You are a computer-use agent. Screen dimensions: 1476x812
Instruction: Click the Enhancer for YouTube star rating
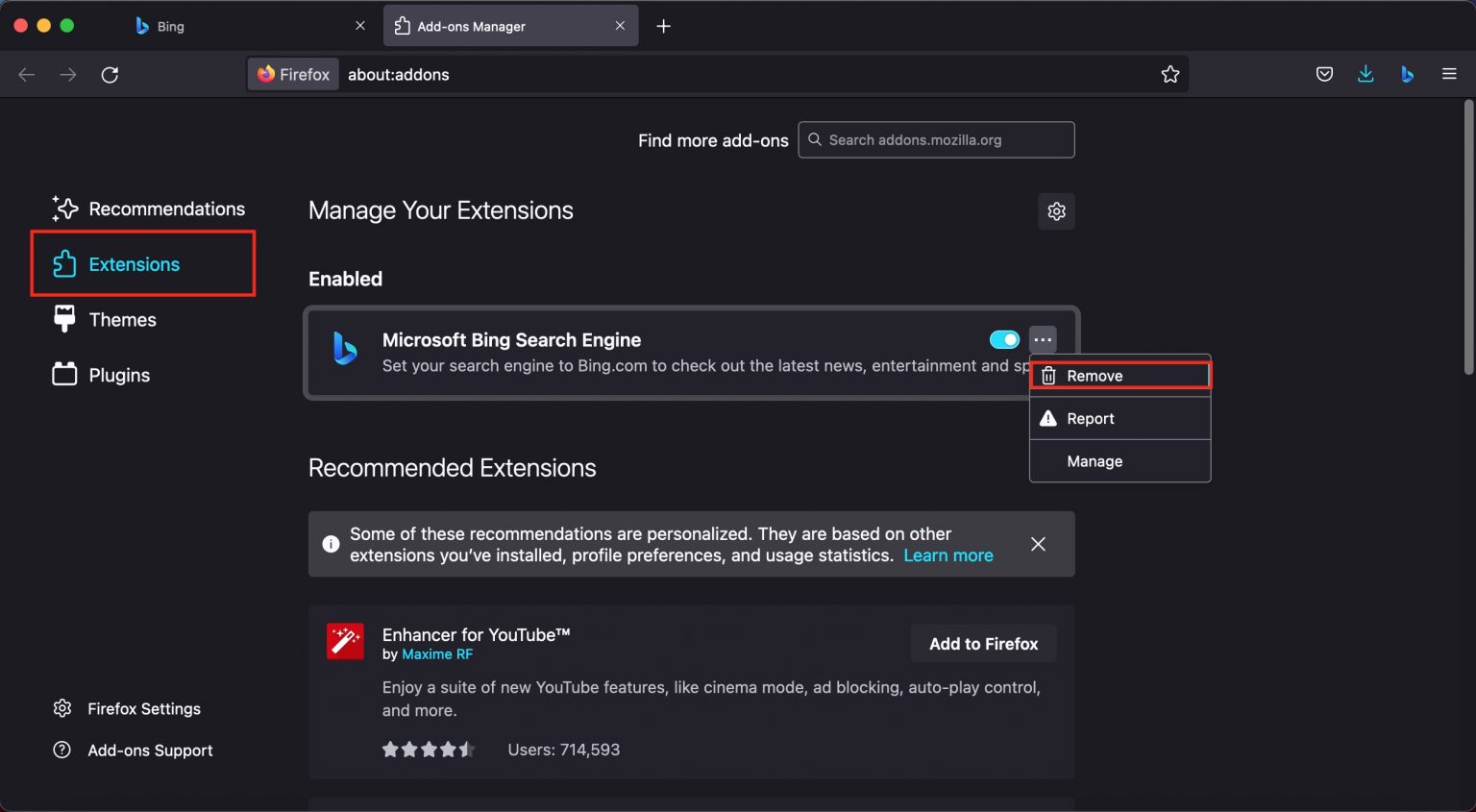click(430, 749)
